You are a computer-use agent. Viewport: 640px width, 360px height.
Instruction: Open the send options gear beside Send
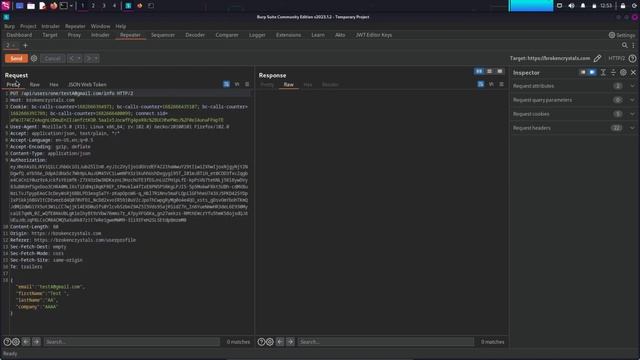click(x=34, y=58)
